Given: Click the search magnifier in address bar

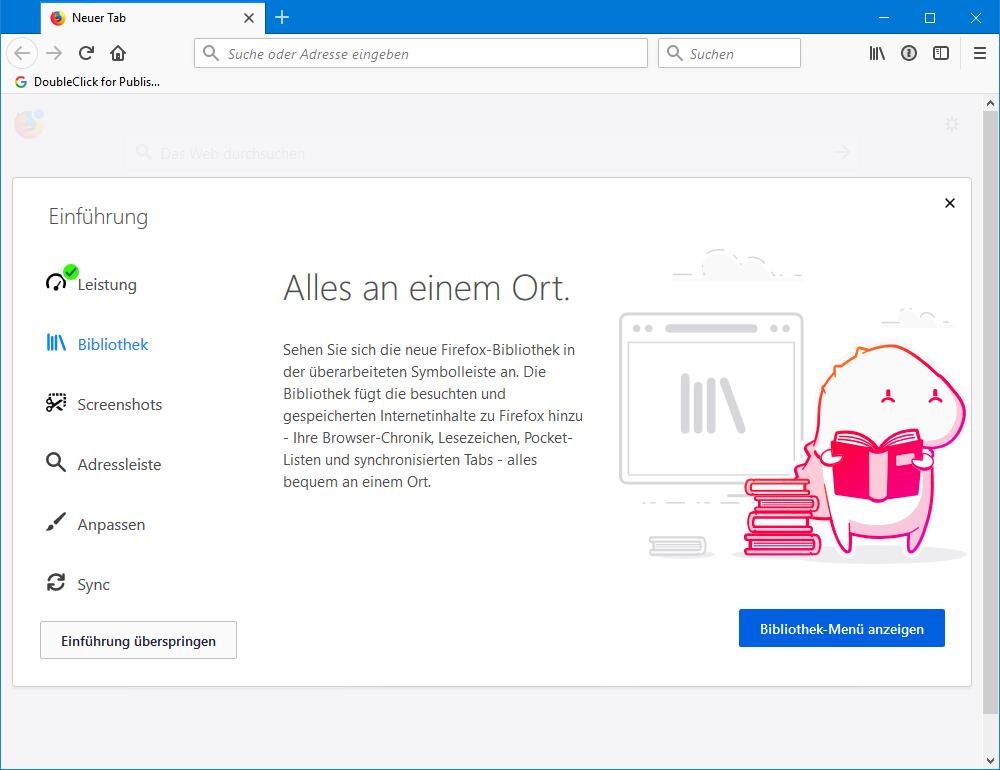Looking at the screenshot, I should [x=210, y=53].
